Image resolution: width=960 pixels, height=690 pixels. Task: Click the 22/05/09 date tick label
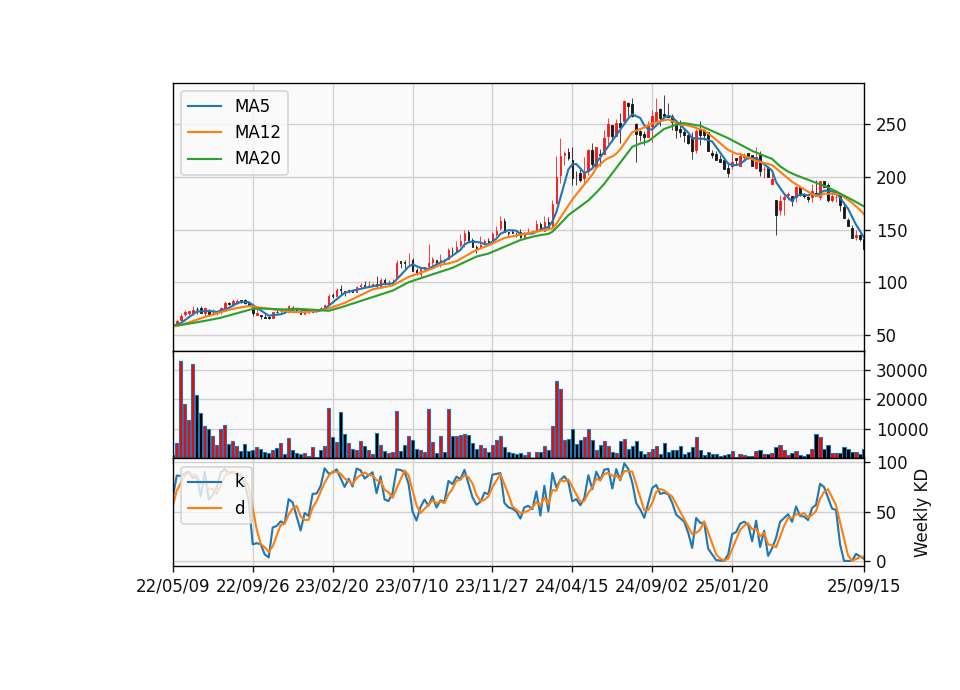[173, 587]
